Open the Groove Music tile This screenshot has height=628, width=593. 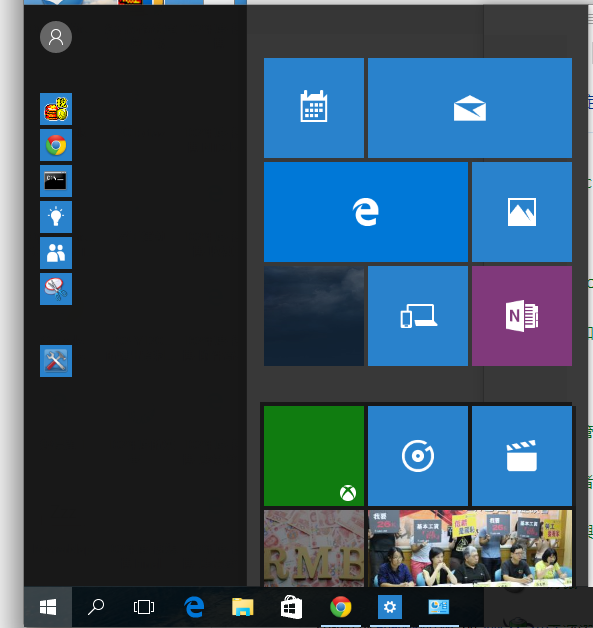coord(418,456)
